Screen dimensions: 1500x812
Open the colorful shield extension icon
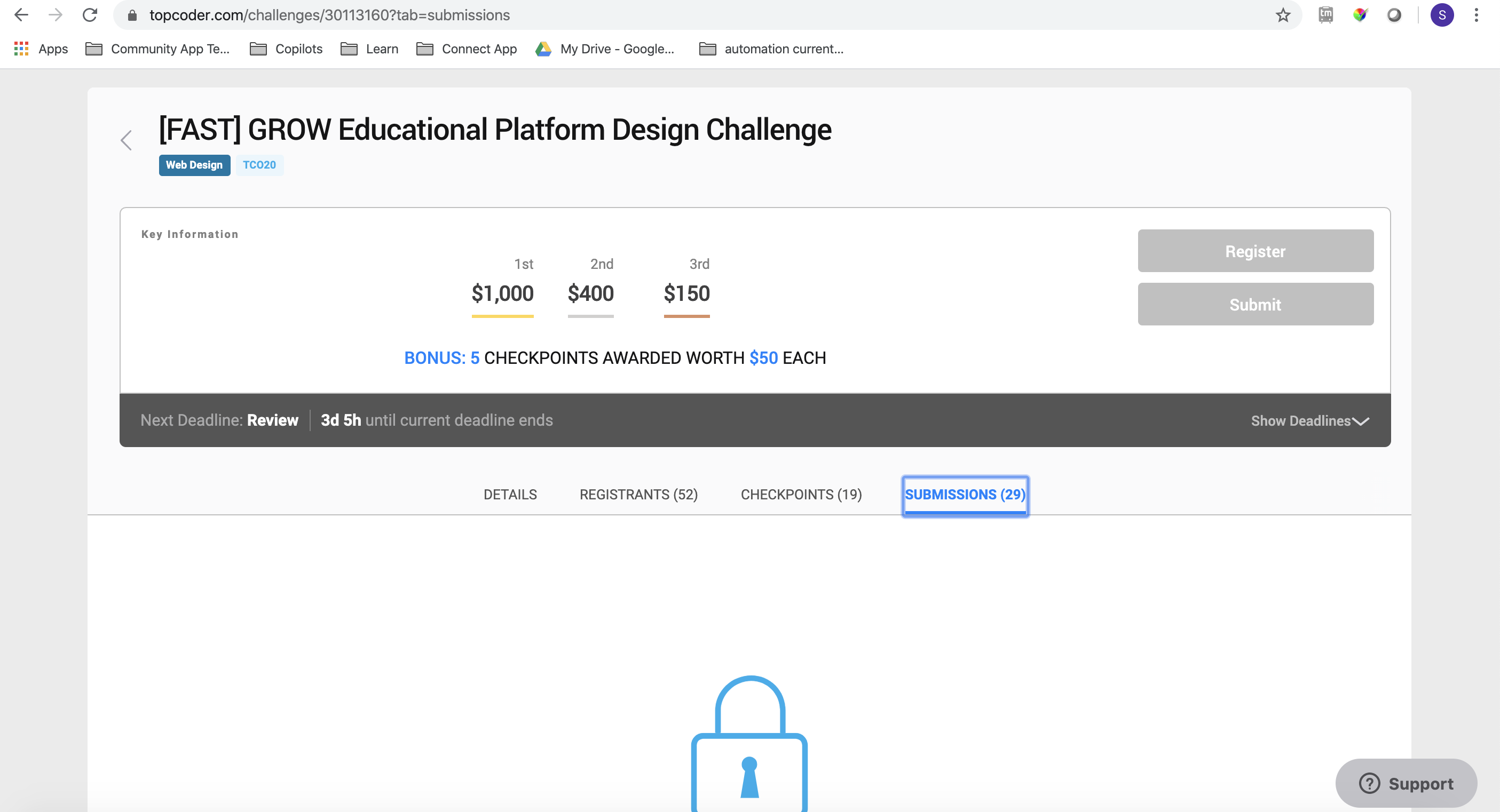pyautogui.click(x=1360, y=15)
